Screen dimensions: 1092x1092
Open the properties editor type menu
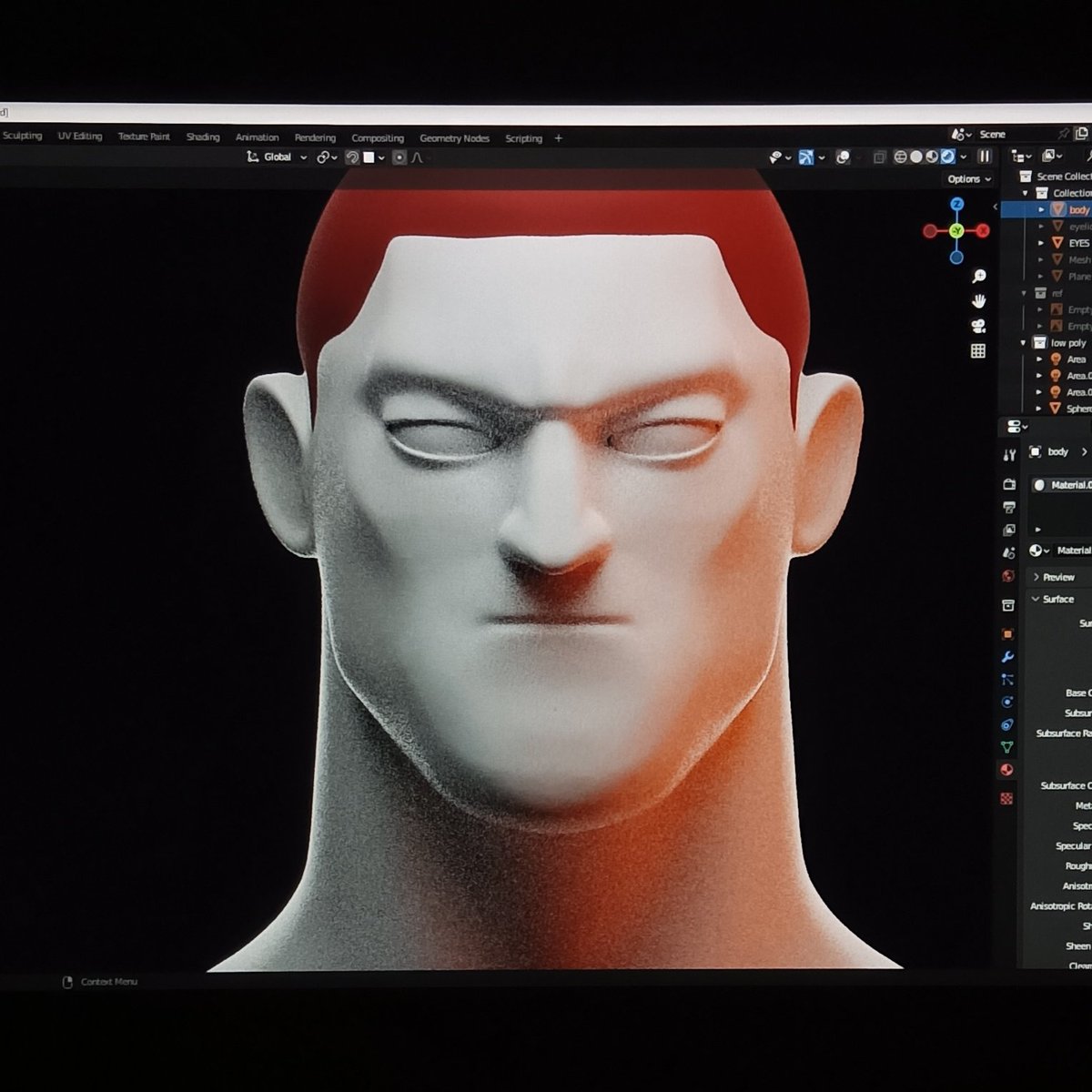1016,427
